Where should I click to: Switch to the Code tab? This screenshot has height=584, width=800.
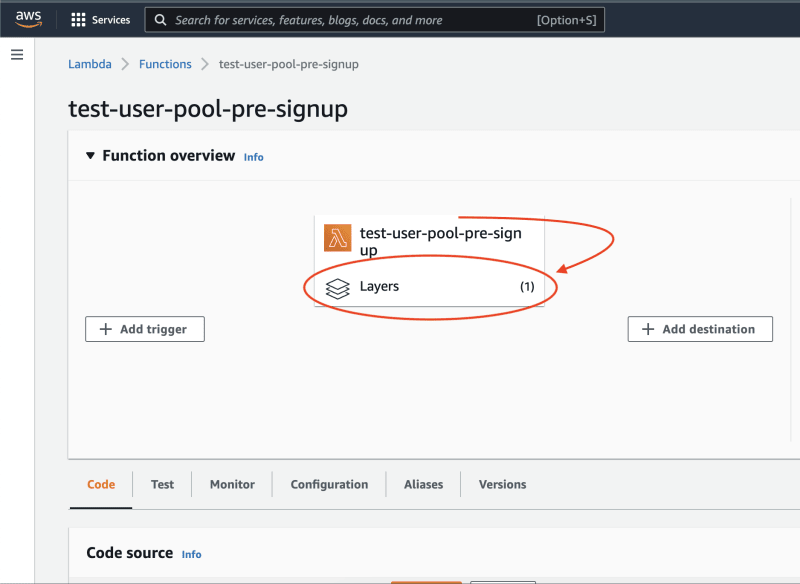101,485
